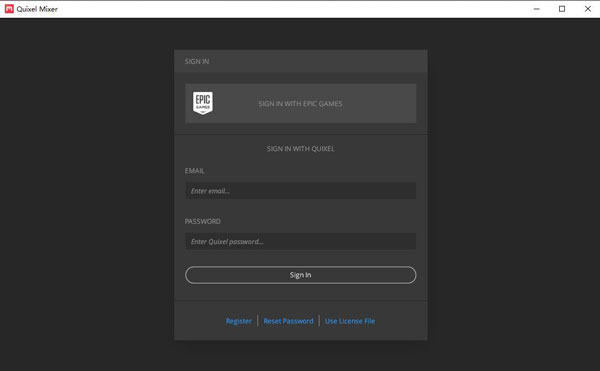This screenshot has height=371, width=600.
Task: Click the SIGN IN panel header
Action: (300, 61)
